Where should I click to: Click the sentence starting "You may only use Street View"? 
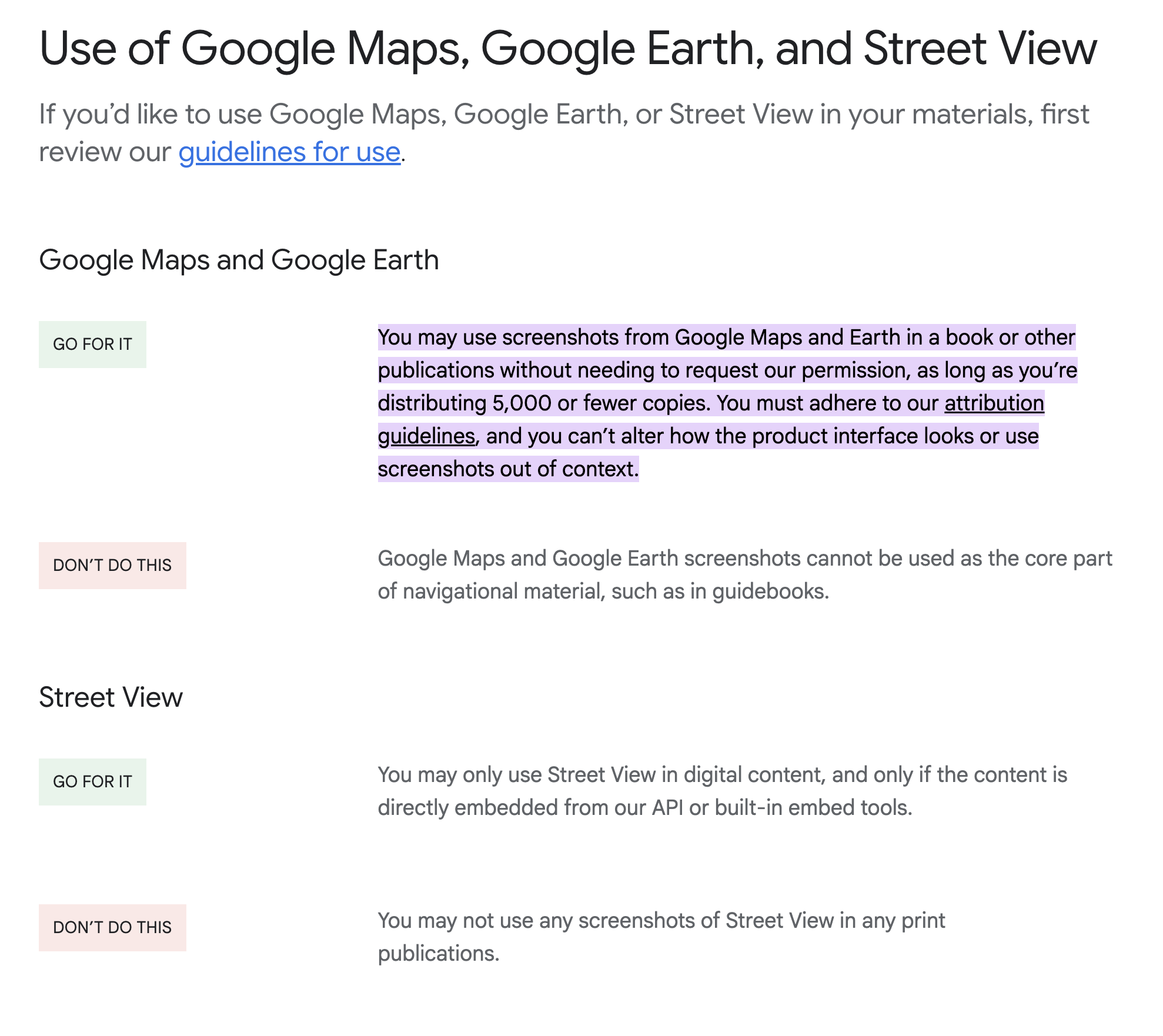pos(722,775)
